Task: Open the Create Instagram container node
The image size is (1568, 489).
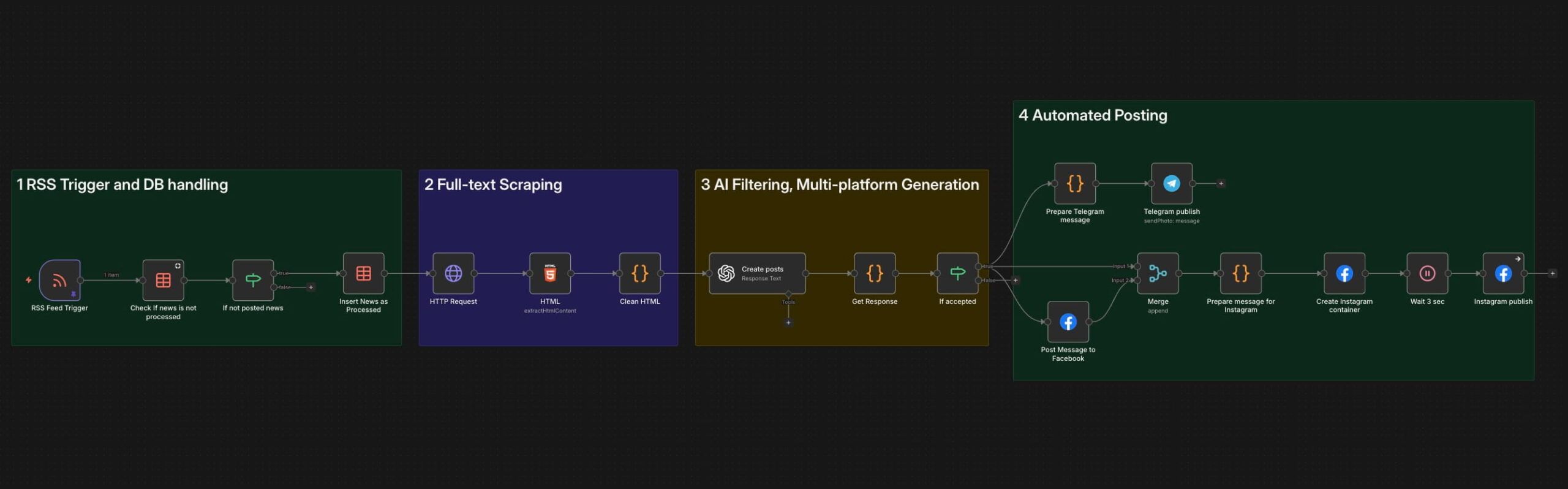Action: [x=1344, y=273]
